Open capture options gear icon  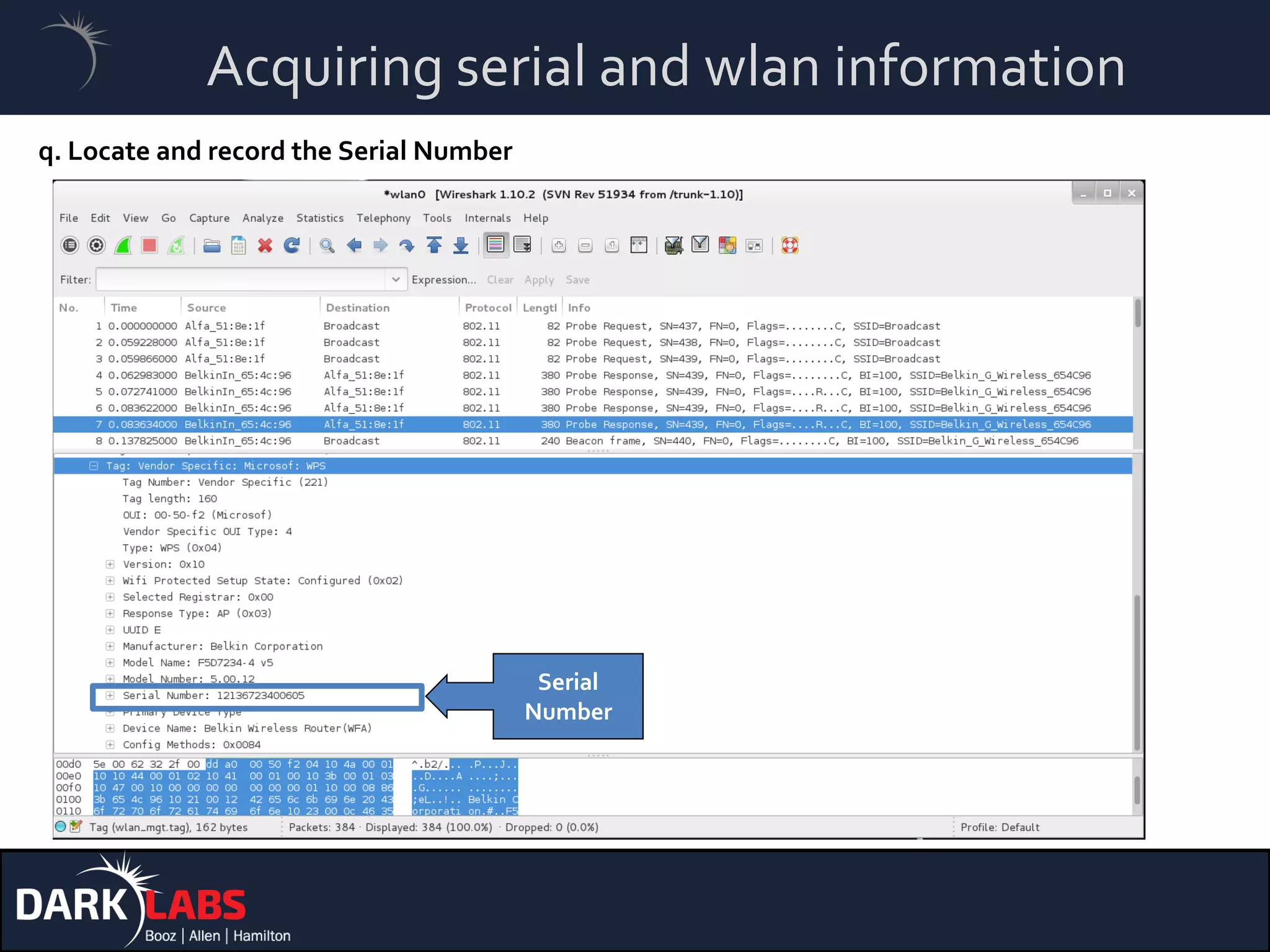[x=97, y=245]
